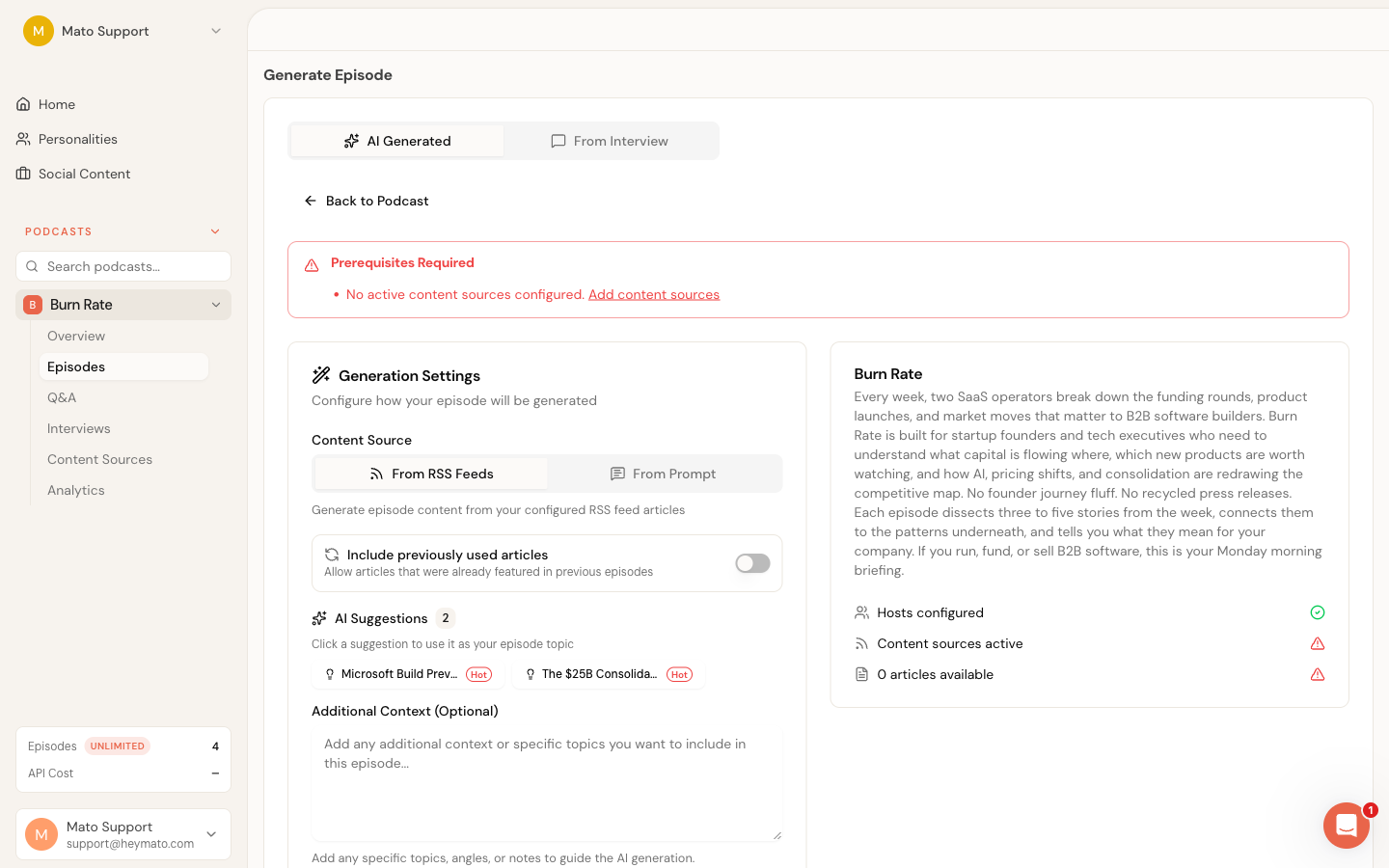The image size is (1389, 868).
Task: Click the back arrow icon next to Back to Podcast
Action: [311, 201]
